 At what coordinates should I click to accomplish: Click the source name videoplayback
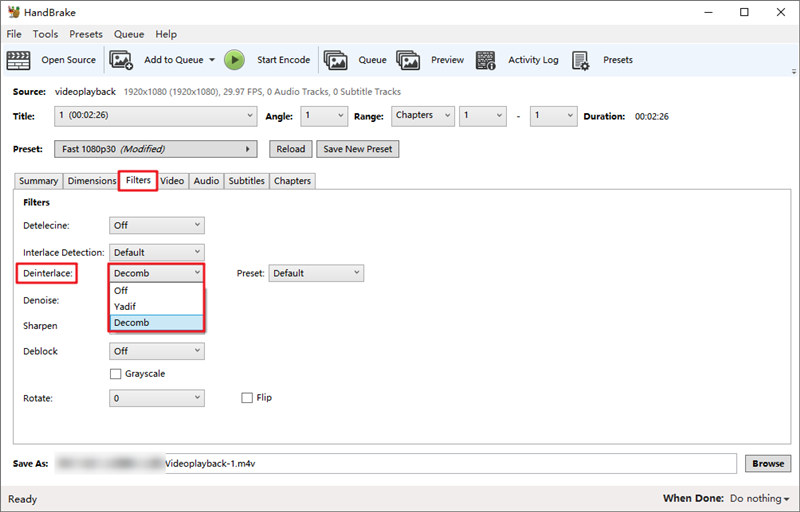85,92
